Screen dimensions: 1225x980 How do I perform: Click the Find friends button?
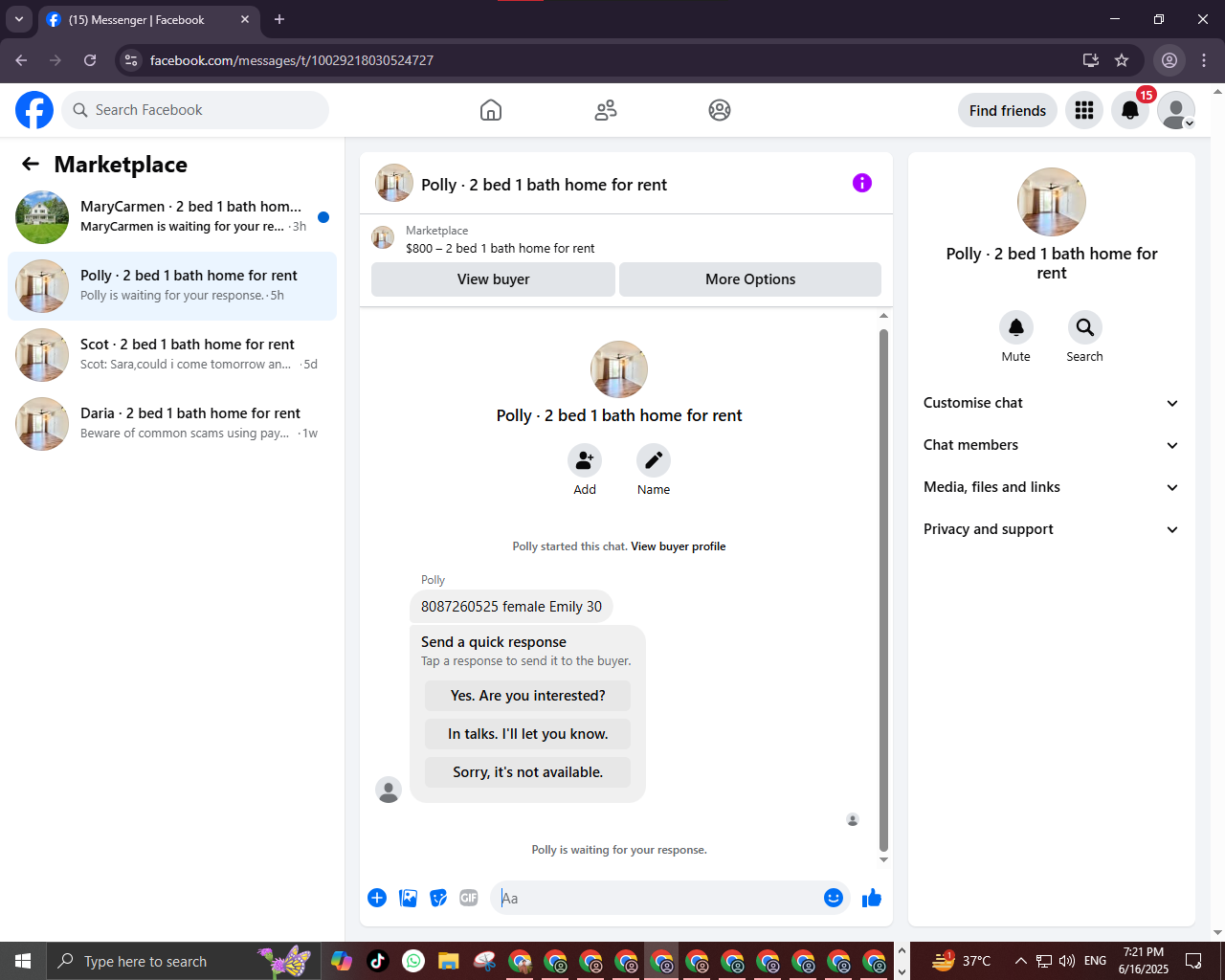(1008, 111)
